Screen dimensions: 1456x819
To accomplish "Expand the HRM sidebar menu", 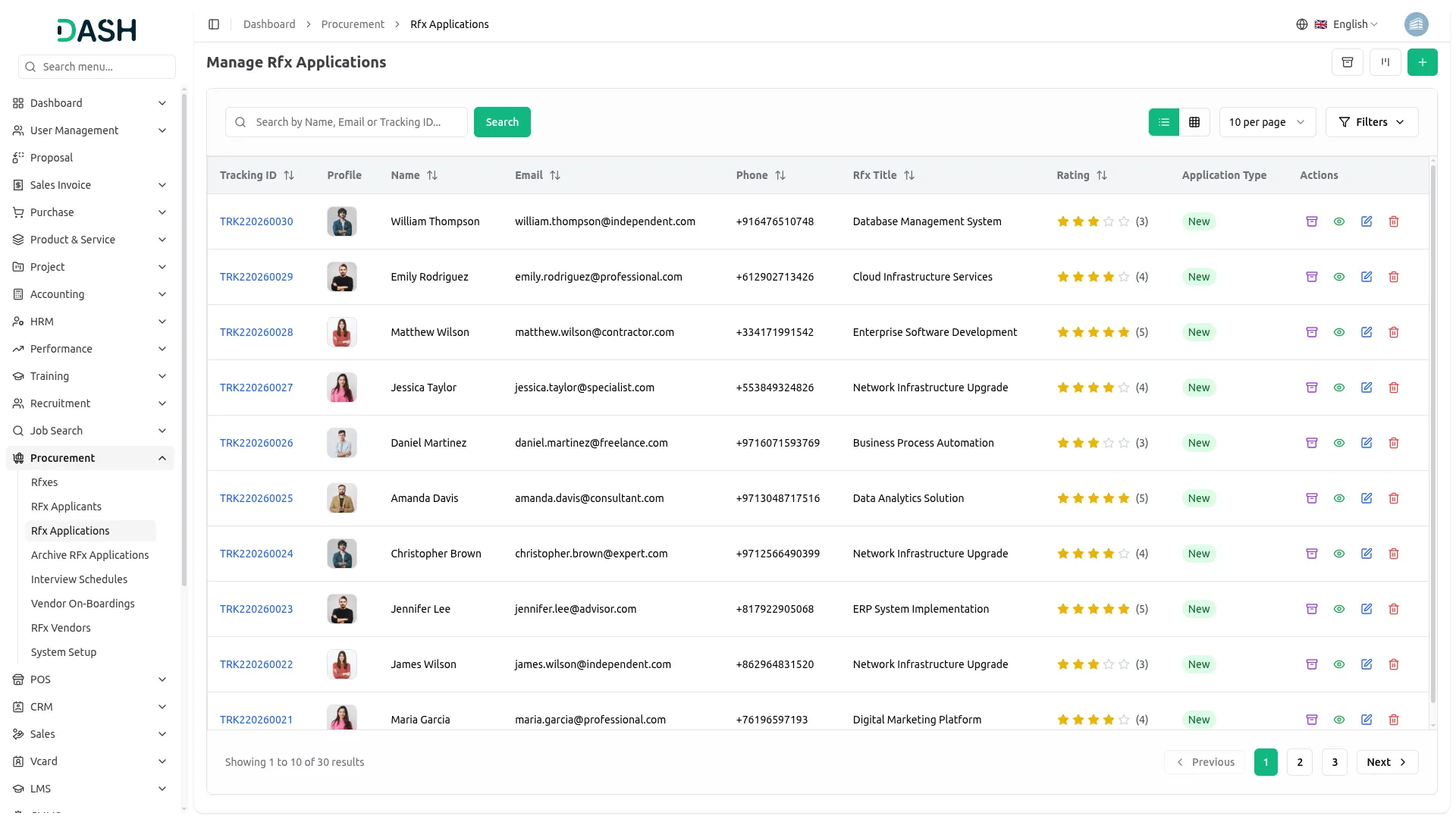I will [x=90, y=322].
